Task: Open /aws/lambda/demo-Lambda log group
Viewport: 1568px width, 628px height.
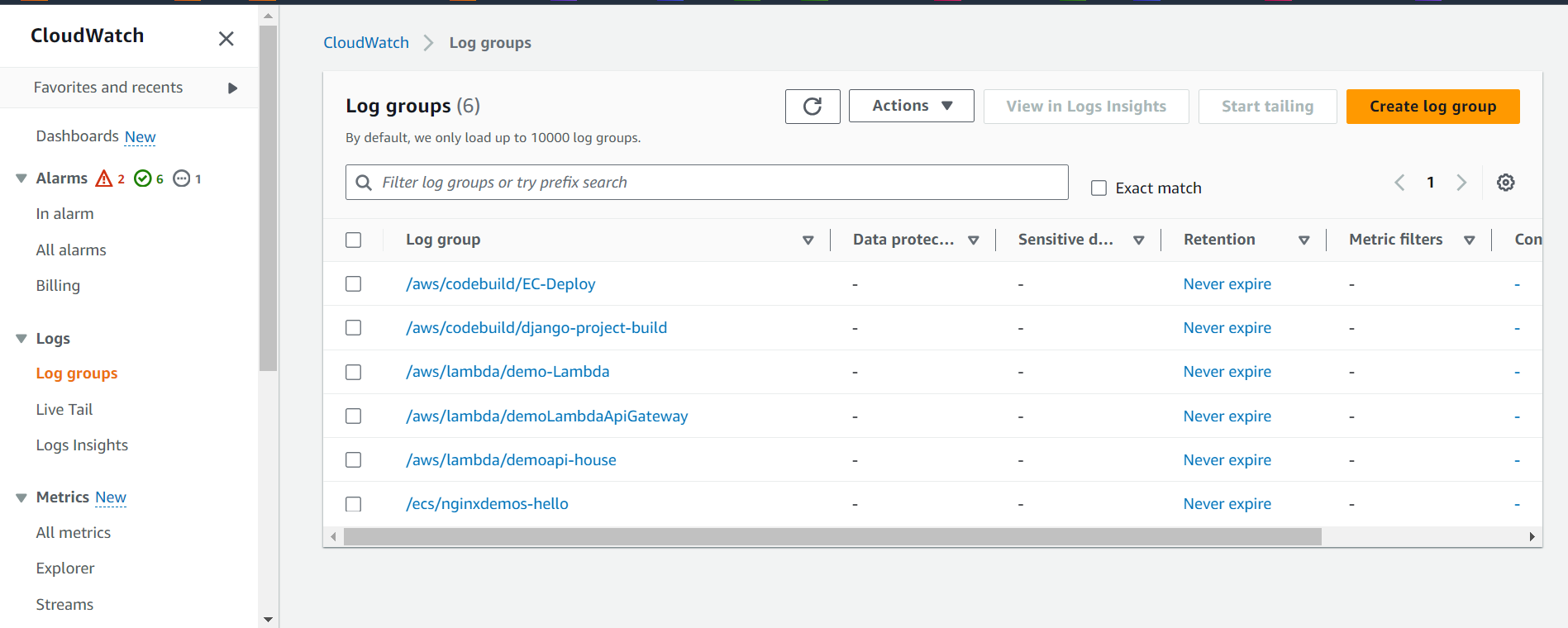Action: point(508,372)
